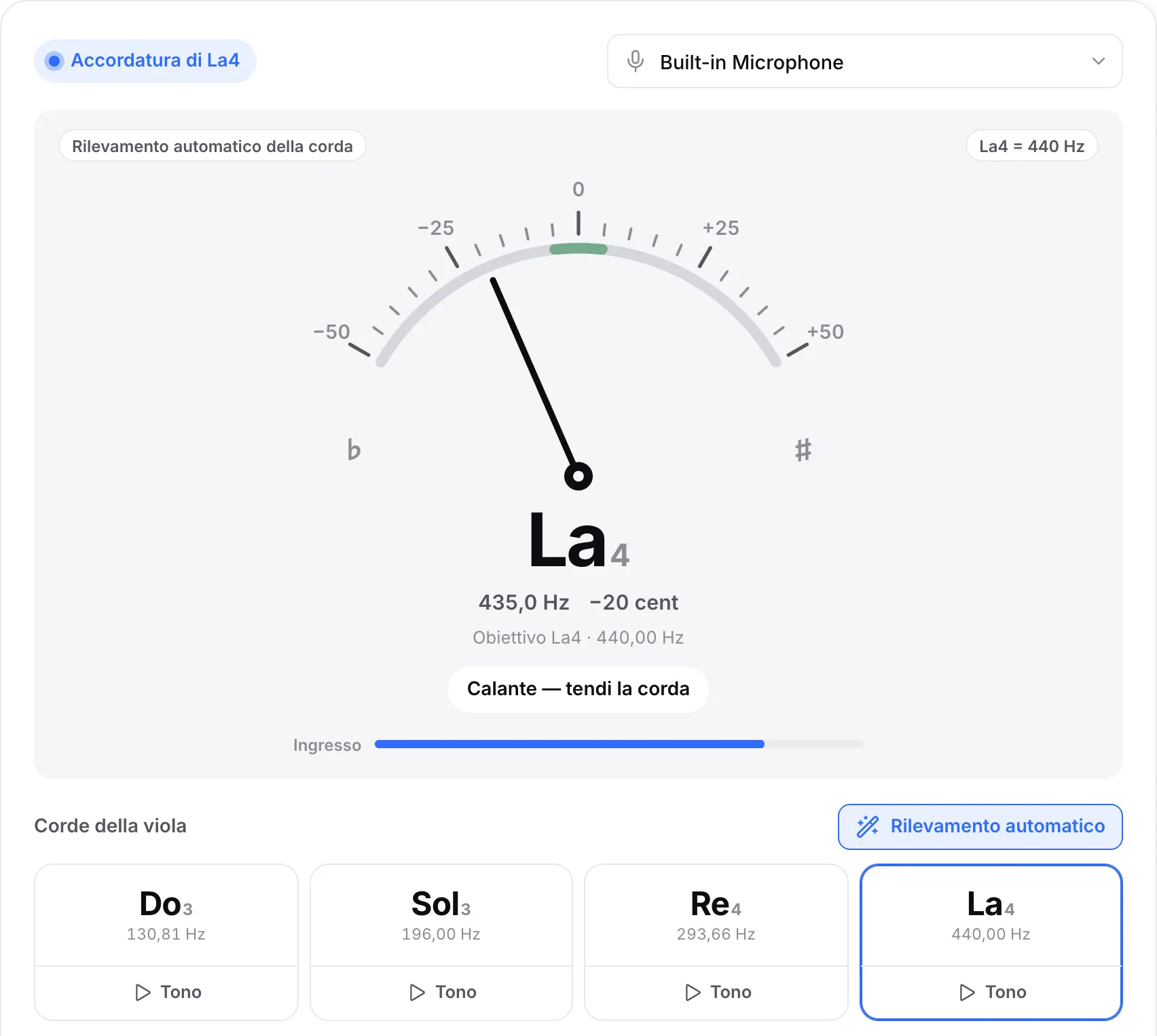Click the Ingresso input level bar
The image size is (1157, 1036).
click(x=619, y=745)
